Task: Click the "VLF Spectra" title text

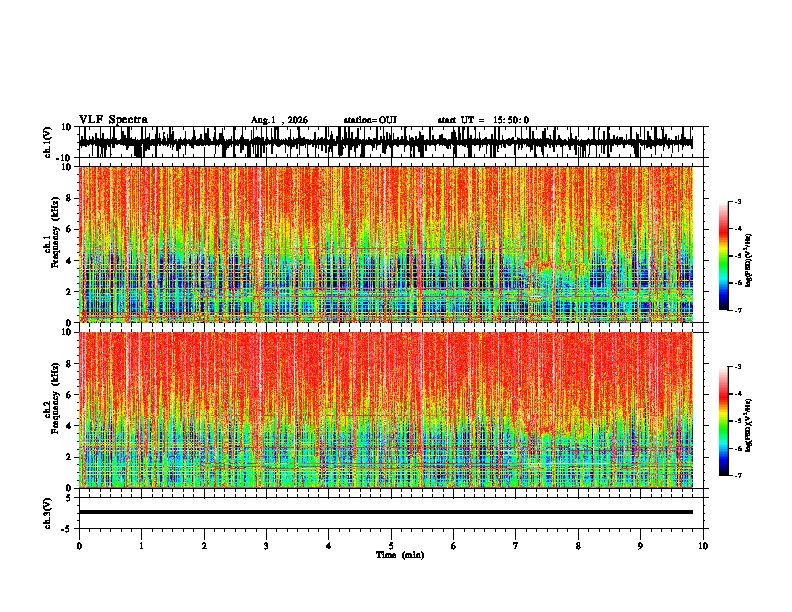Action: 113,120
